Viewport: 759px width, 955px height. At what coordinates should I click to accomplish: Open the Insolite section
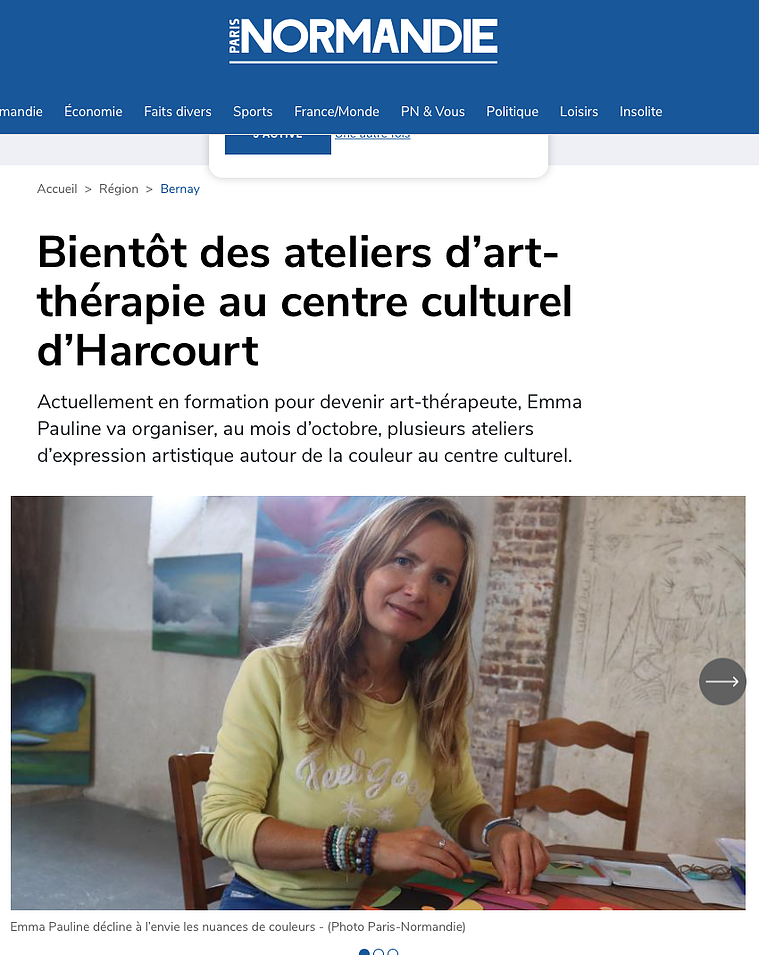point(641,111)
